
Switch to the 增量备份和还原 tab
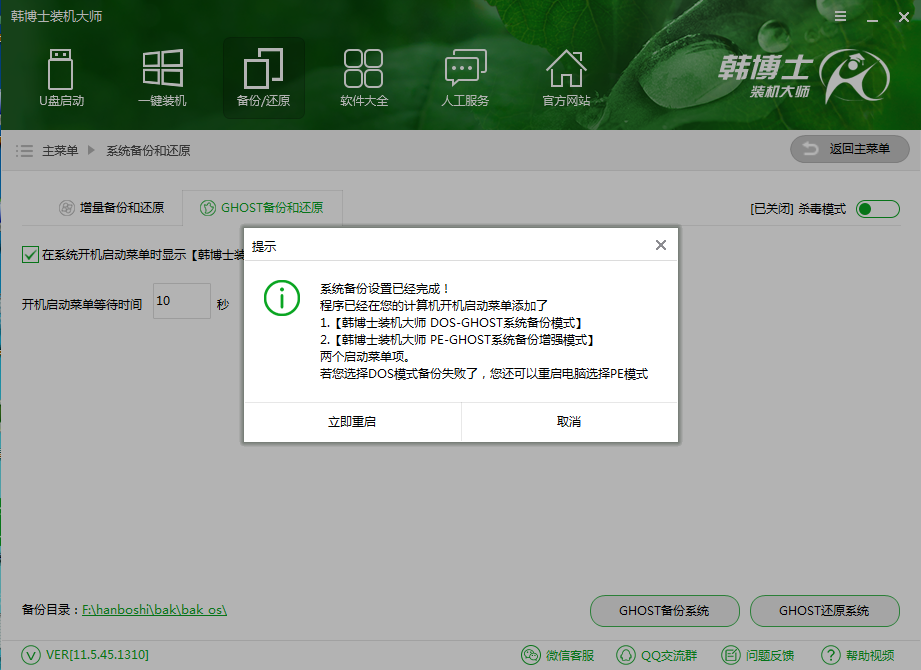click(113, 208)
